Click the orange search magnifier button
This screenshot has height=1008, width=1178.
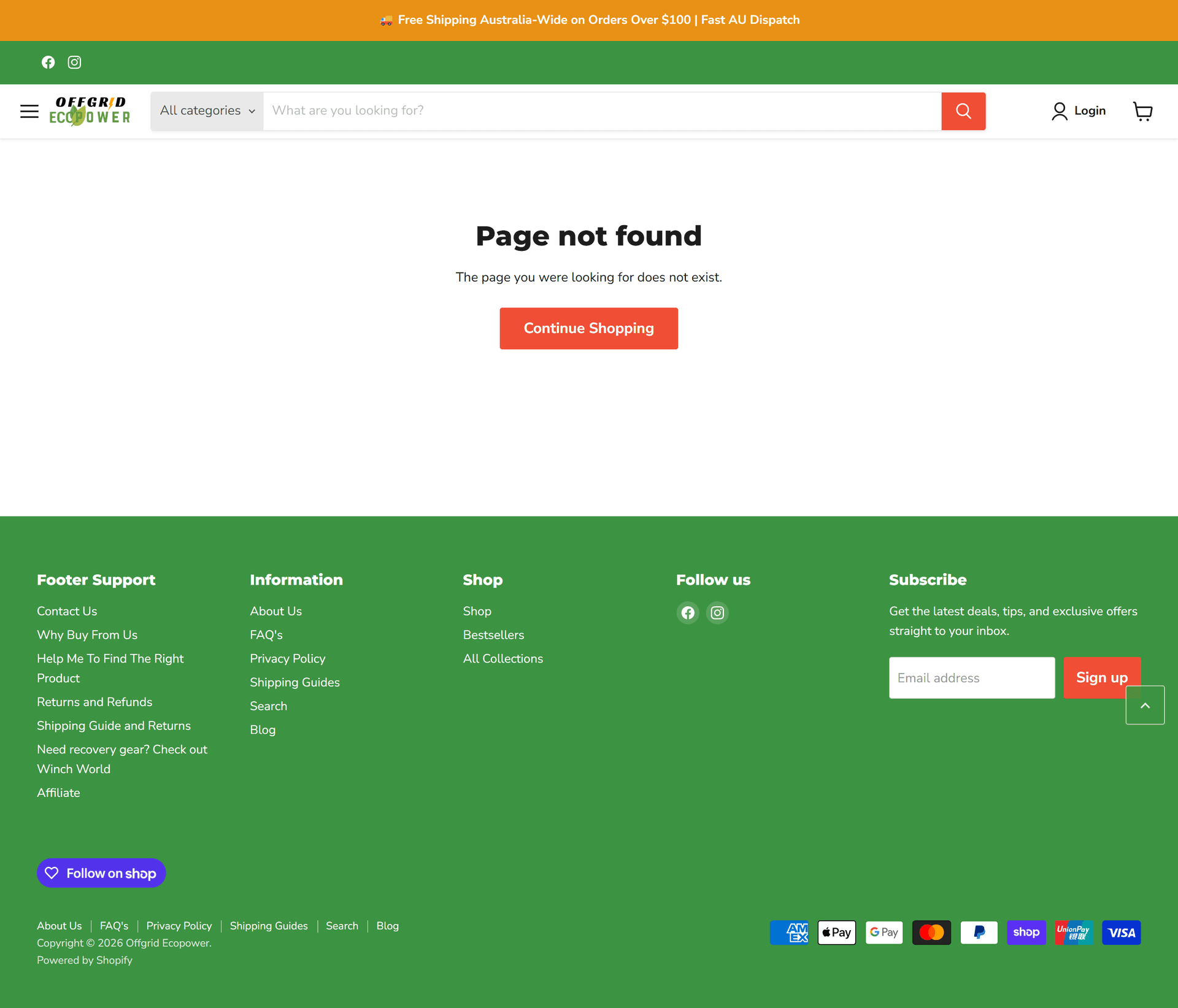[x=963, y=111]
